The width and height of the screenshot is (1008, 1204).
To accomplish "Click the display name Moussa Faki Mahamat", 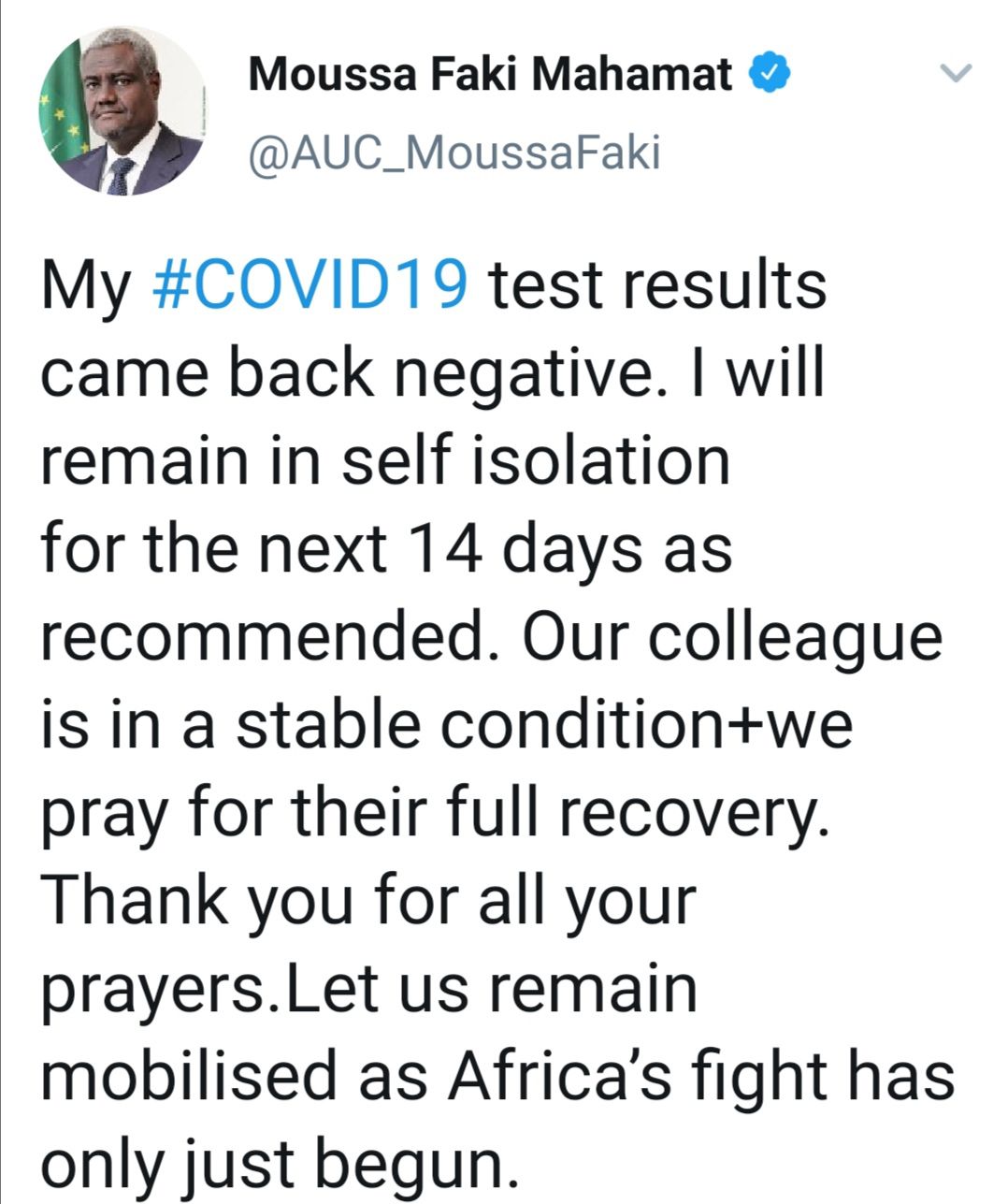I will point(490,73).
